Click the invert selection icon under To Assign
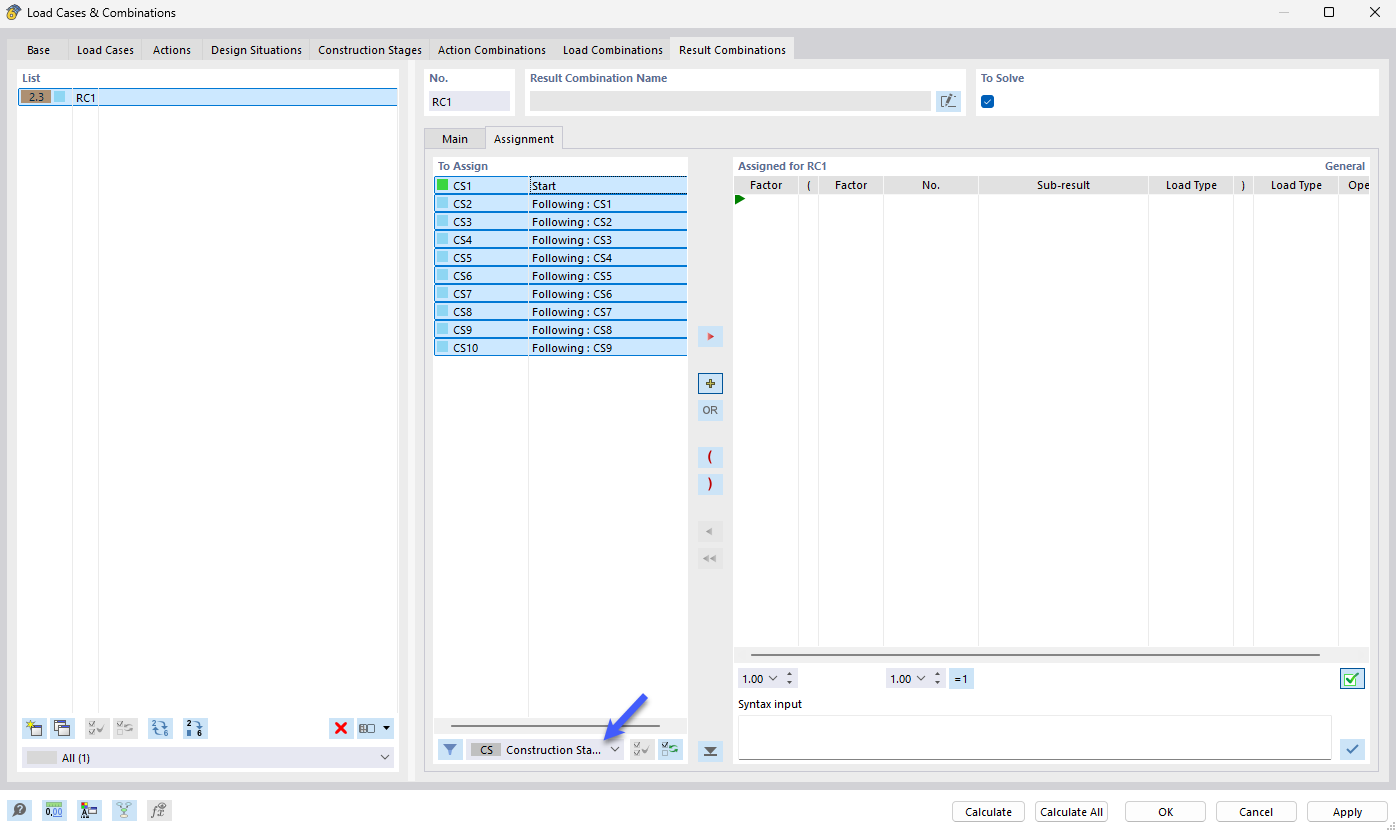The height and width of the screenshot is (830, 1396). point(670,749)
